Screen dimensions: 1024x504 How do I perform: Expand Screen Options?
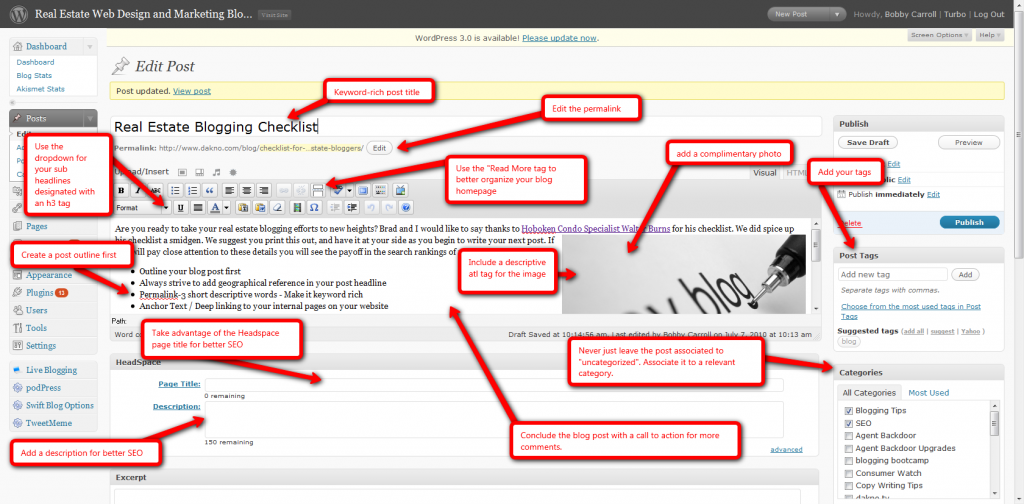pos(939,35)
